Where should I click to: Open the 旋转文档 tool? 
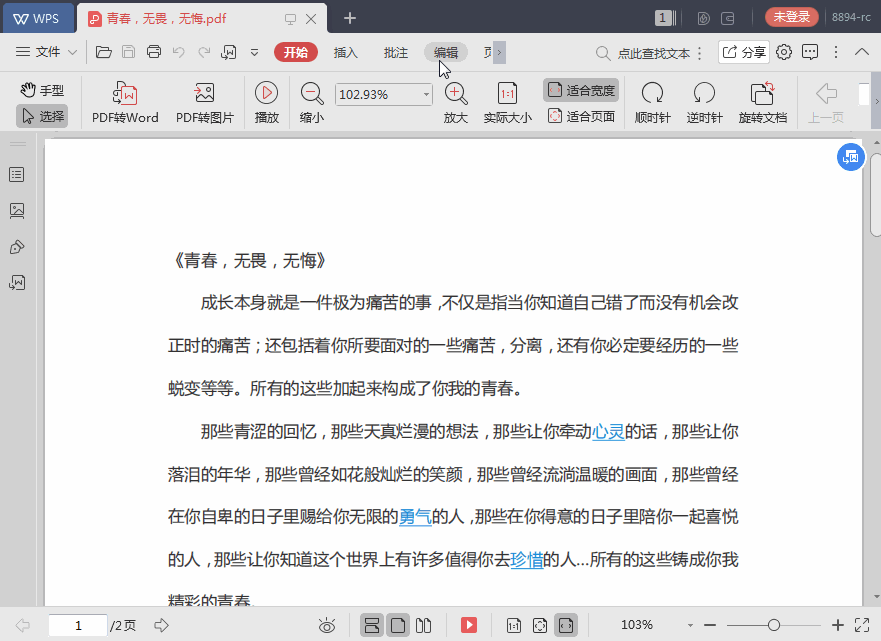click(x=762, y=102)
